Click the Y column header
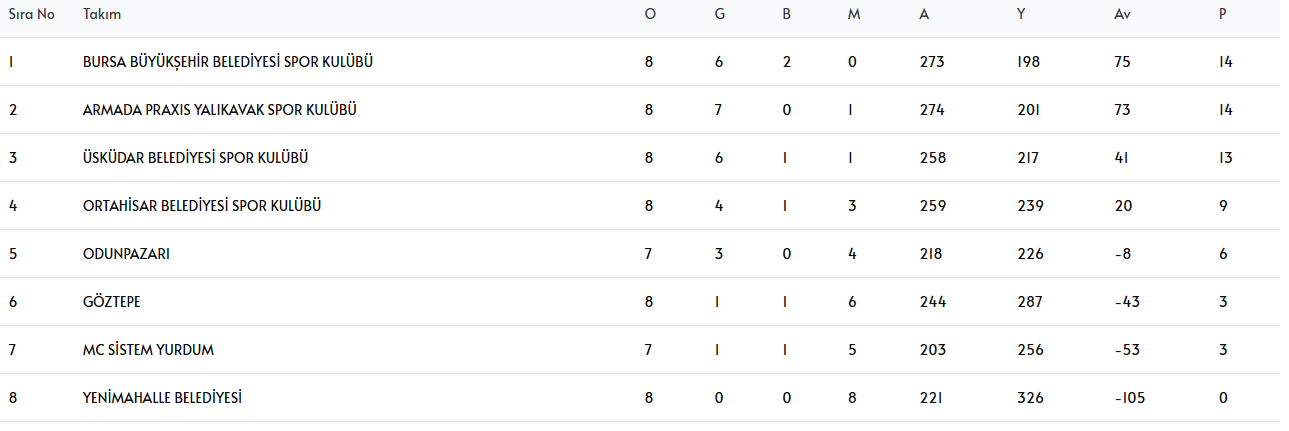Viewport: 1289px width, 431px height. point(1020,15)
